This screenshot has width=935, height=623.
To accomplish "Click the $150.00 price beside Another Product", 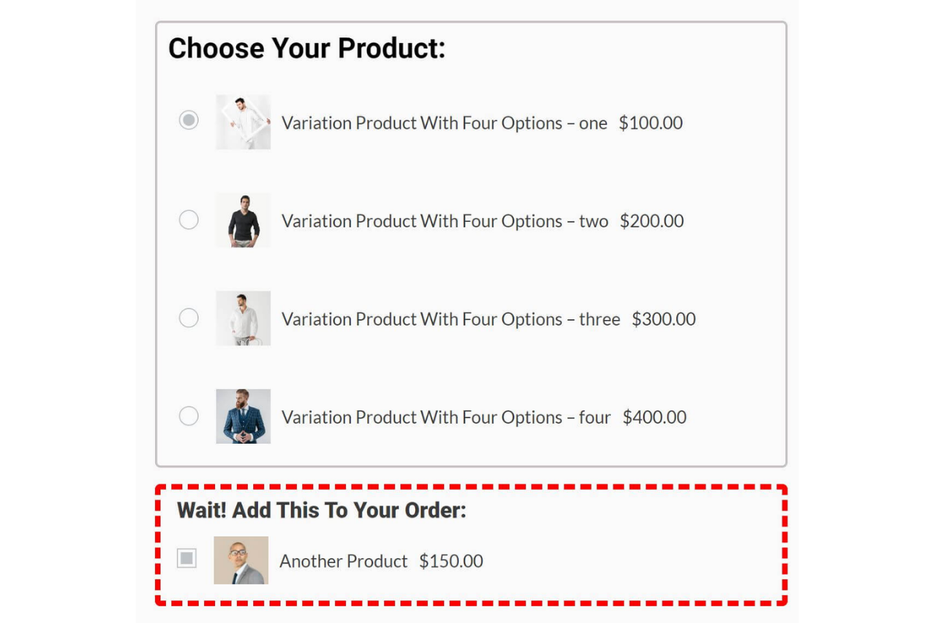I will [x=451, y=561].
